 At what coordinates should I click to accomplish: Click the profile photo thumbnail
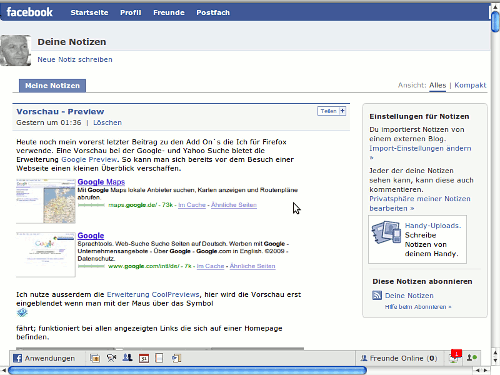[15, 50]
